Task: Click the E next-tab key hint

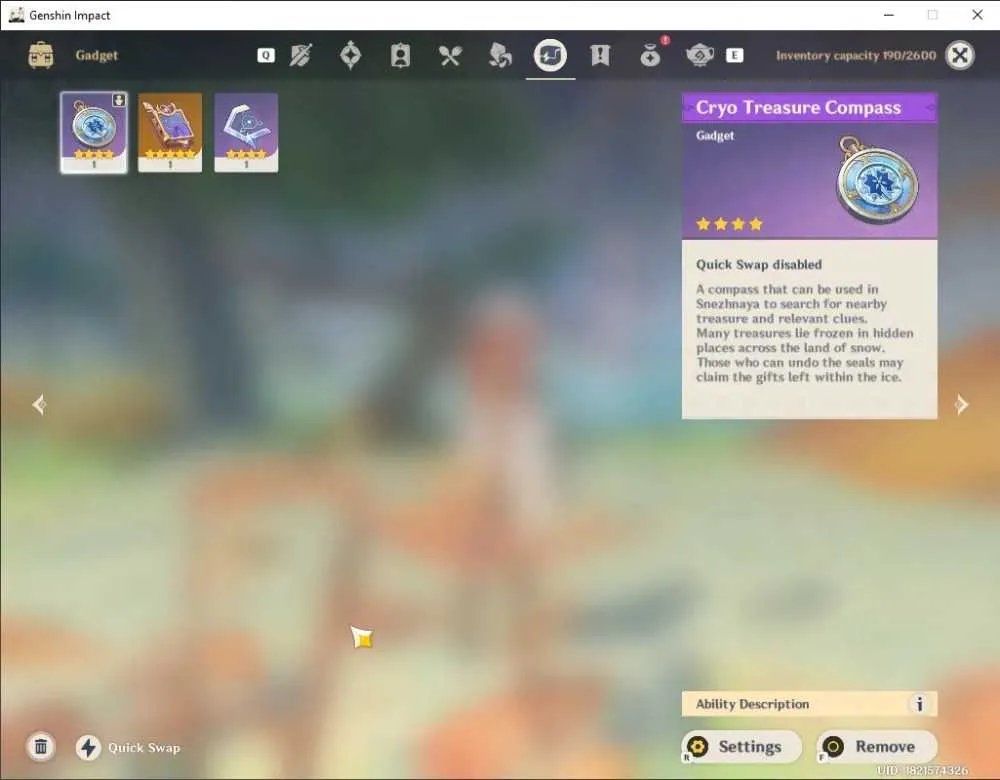Action: tap(735, 55)
